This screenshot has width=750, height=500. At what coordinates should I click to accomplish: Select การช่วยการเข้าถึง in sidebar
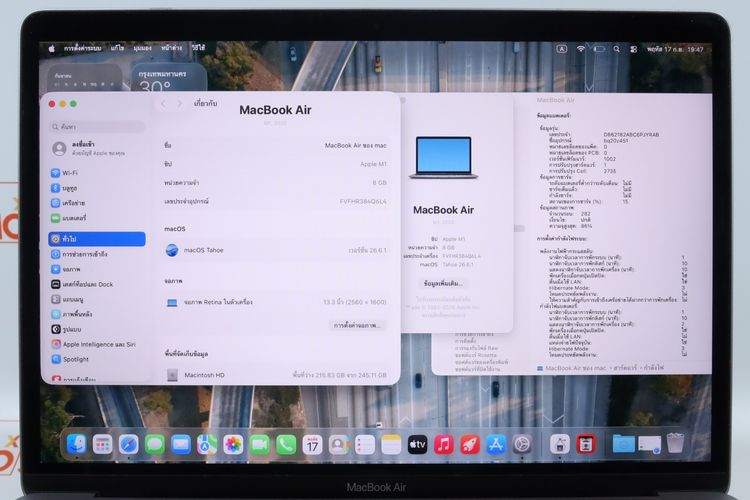point(97,254)
